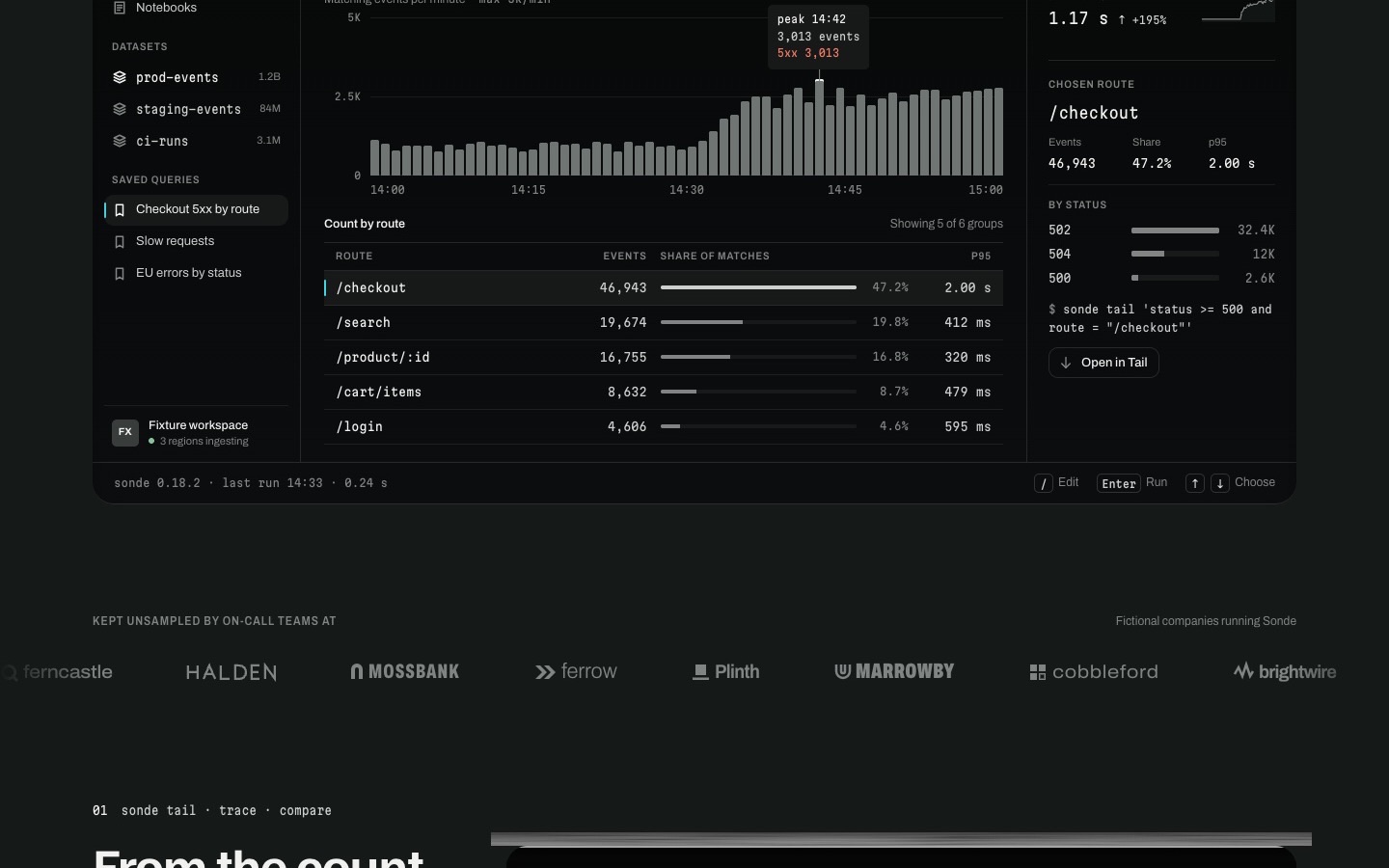
Task: Click bookmark icon beside EU errors by status
Action: coord(120,273)
